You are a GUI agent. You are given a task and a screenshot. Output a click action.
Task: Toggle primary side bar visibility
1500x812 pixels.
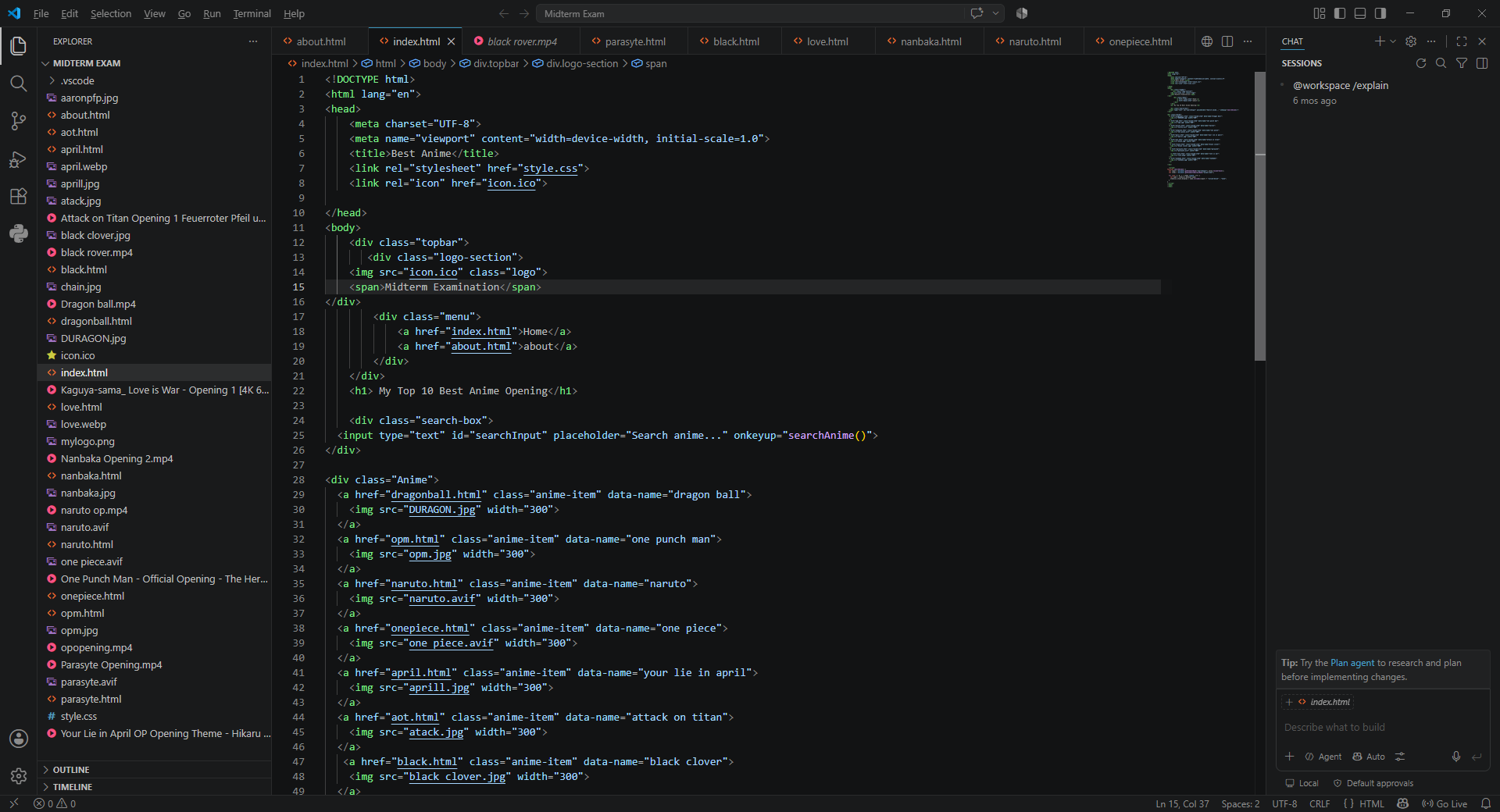1340,13
